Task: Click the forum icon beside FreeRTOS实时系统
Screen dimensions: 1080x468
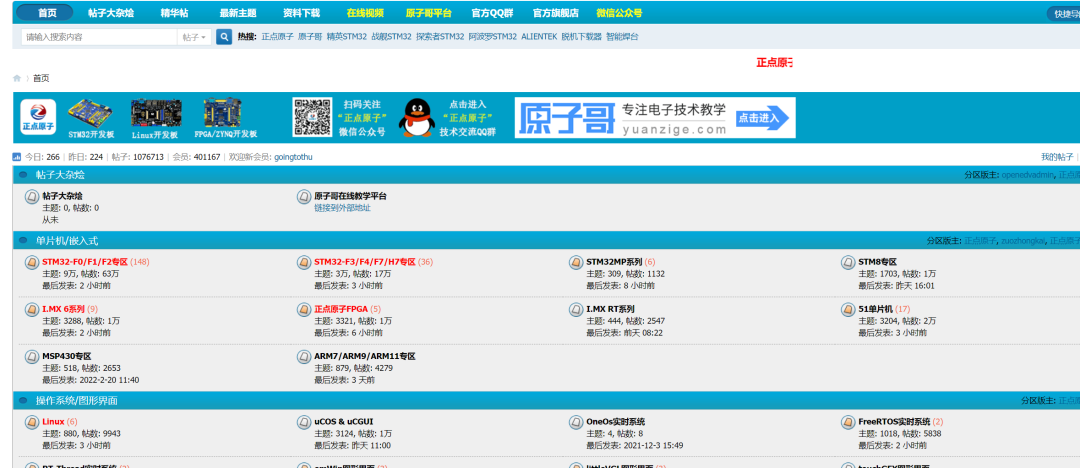Action: (x=848, y=422)
